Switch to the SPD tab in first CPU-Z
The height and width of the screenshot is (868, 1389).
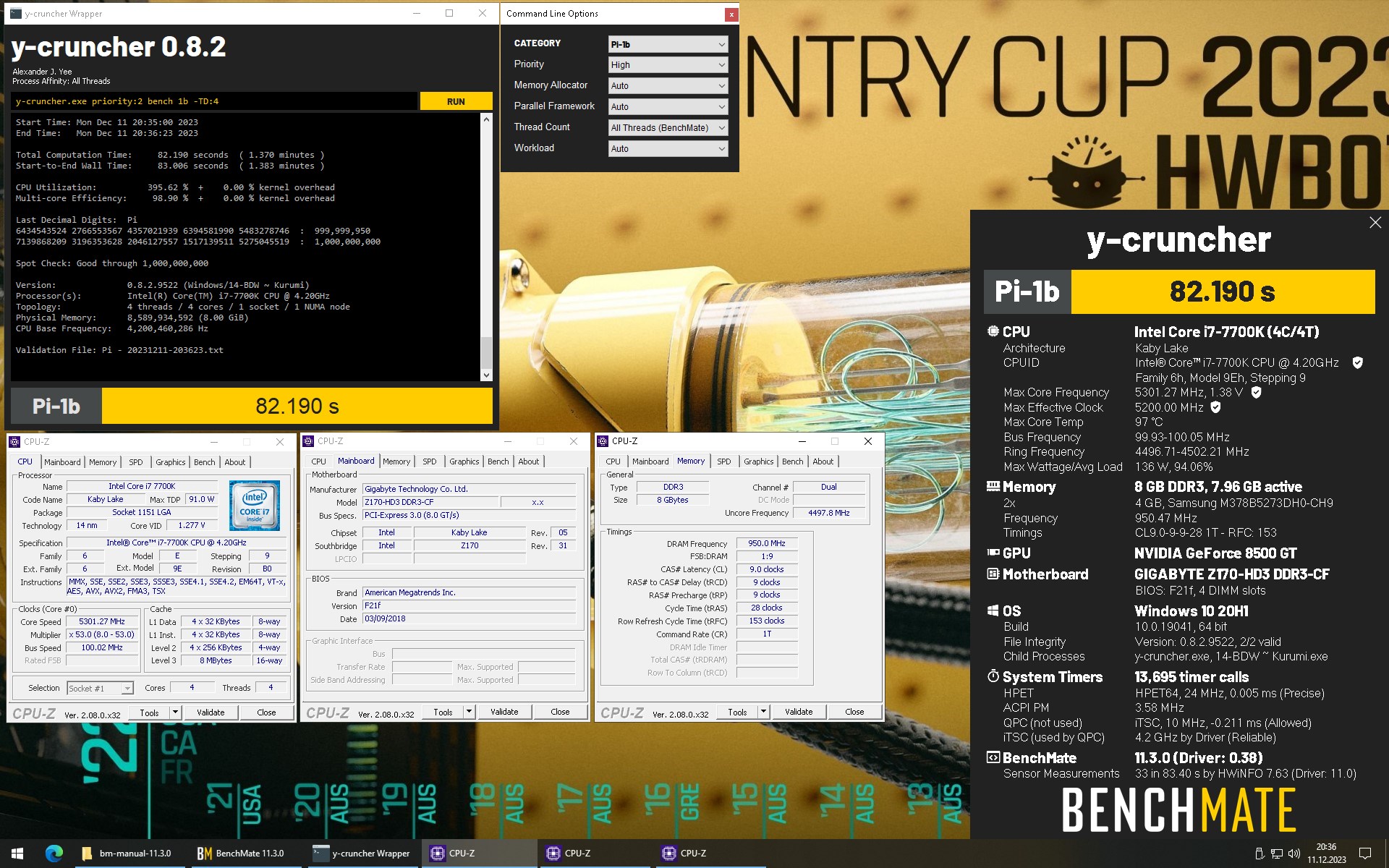coord(136,461)
